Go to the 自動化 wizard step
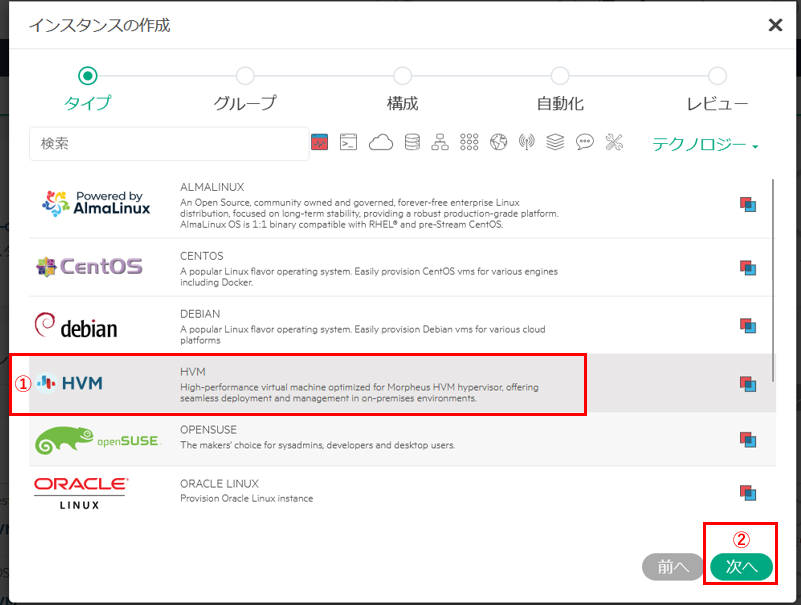Viewport: 801px width, 605px height. [x=560, y=88]
